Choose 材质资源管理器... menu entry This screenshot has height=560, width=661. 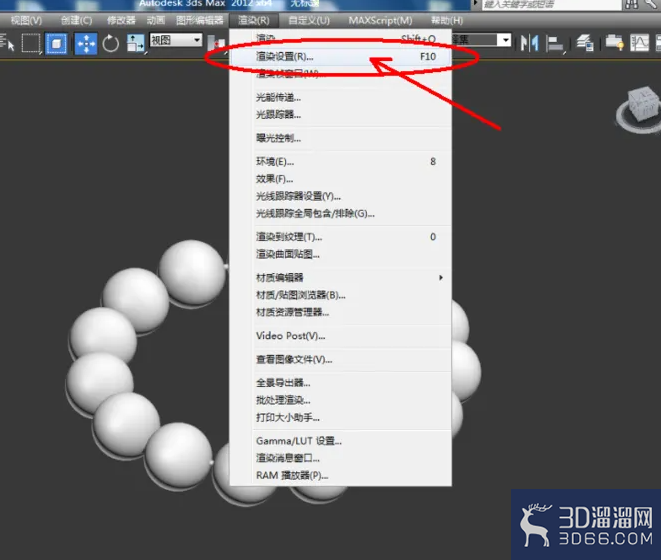[341, 312]
